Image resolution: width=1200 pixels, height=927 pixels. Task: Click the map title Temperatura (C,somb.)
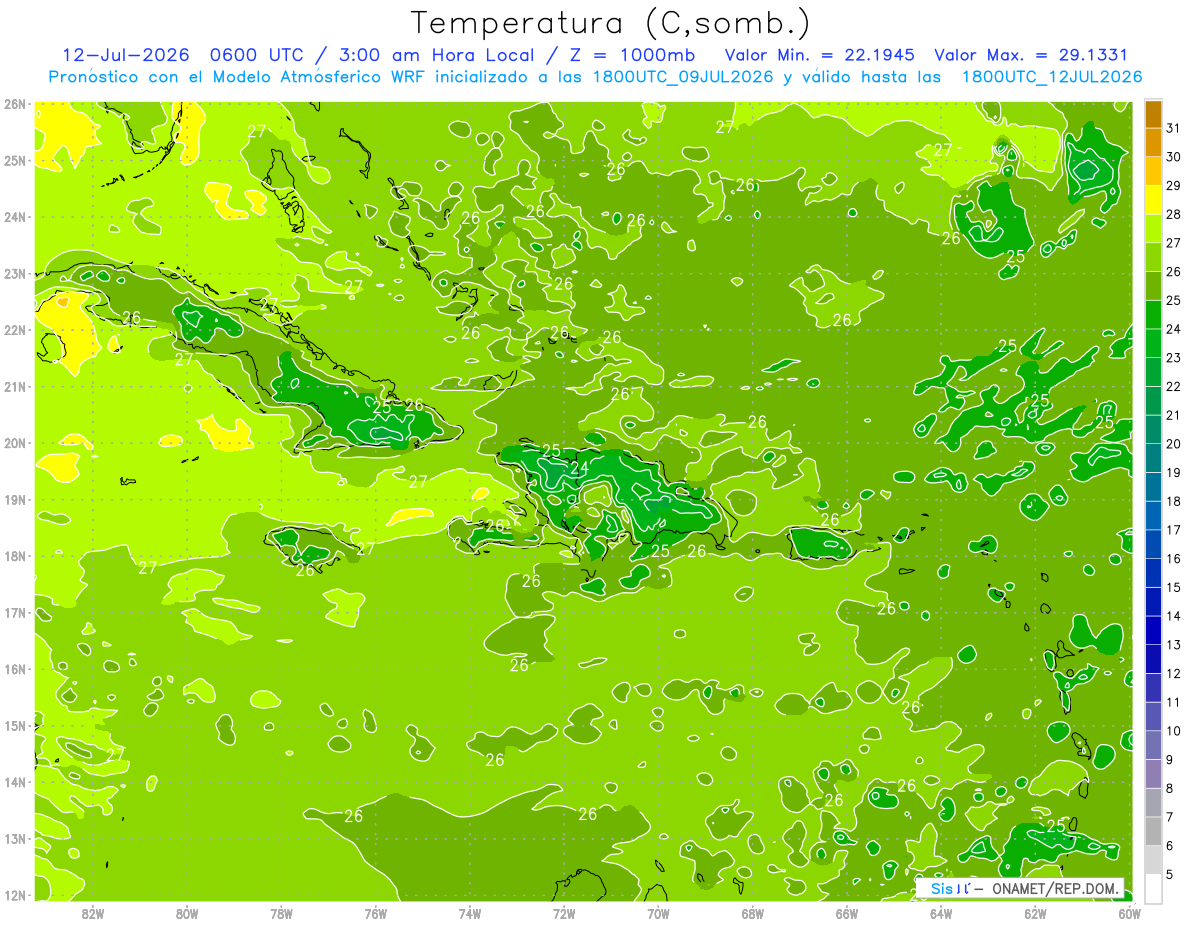coord(611,22)
